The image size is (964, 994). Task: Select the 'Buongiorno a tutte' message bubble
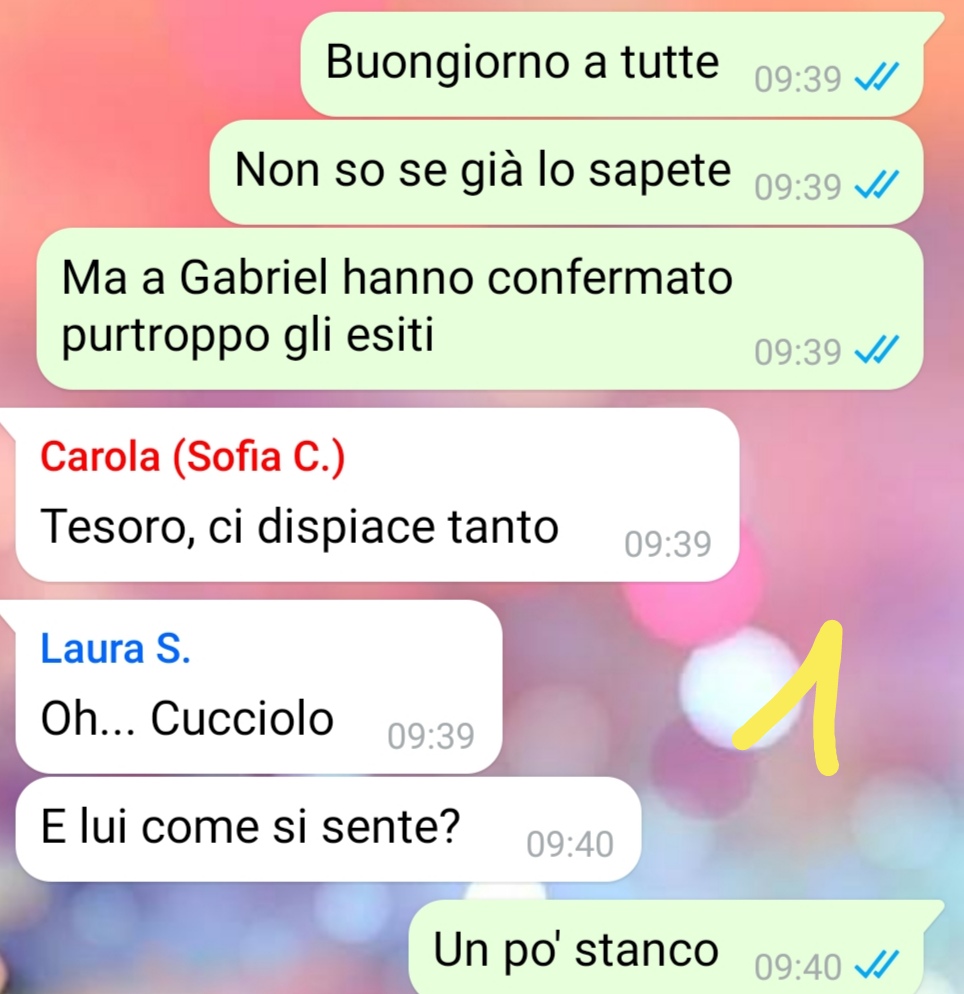point(612,63)
